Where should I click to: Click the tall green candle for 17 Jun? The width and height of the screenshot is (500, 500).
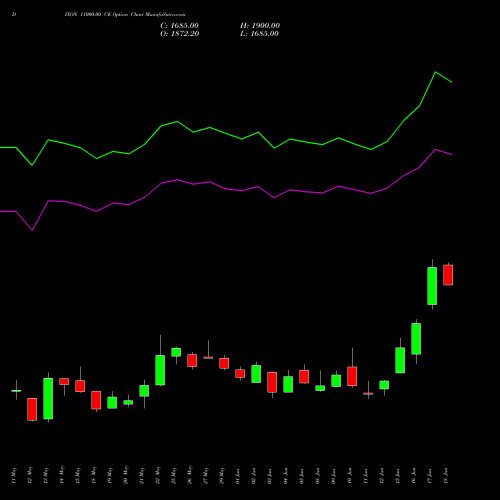pos(432,286)
